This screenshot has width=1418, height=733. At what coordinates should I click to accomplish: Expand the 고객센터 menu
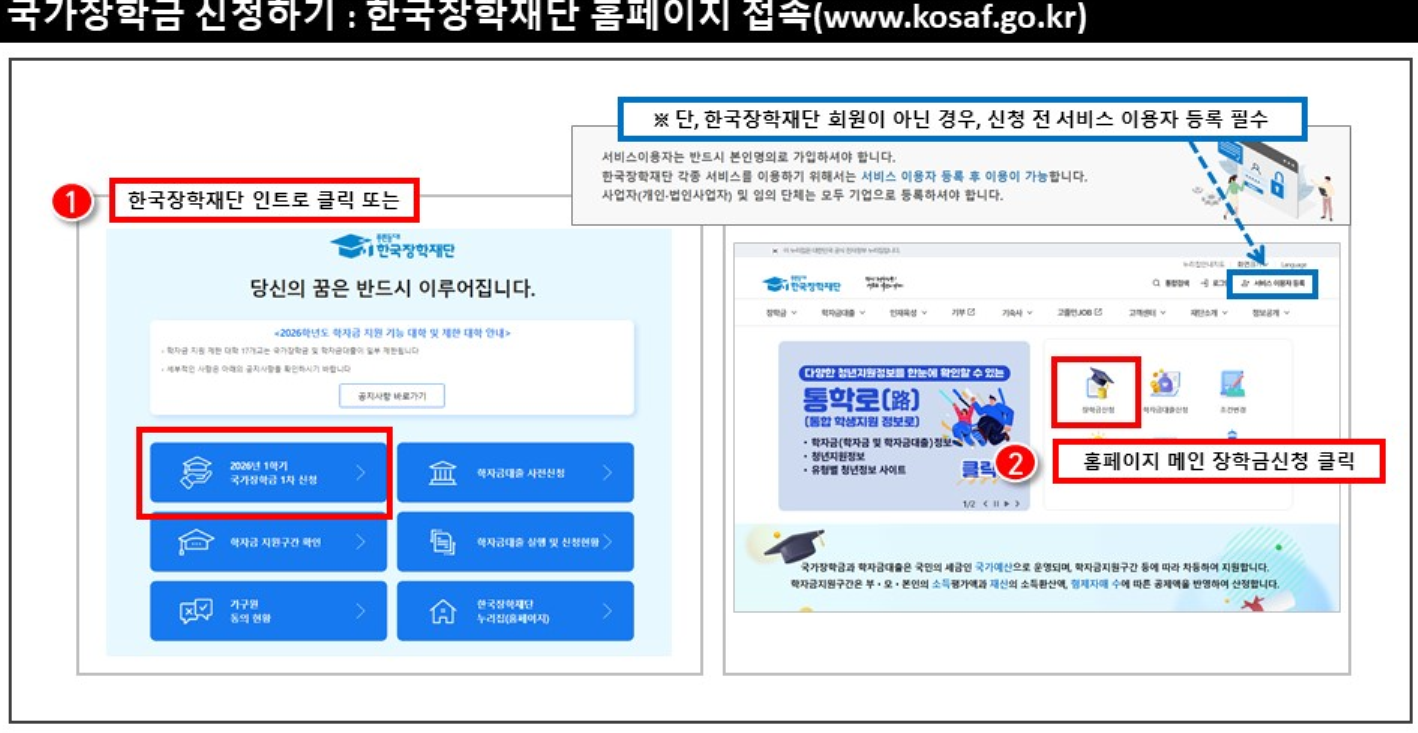point(1147,313)
